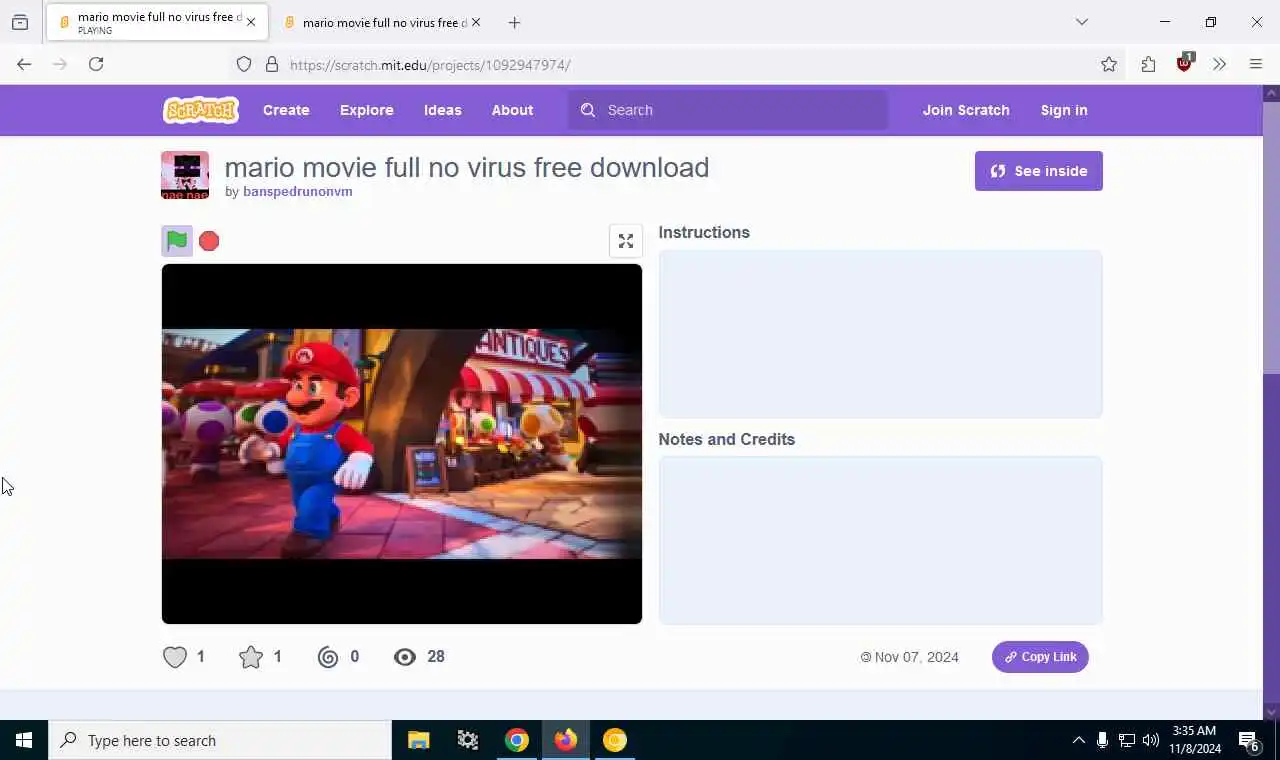The image size is (1280, 760).
Task: Open the Scratch logo home page
Action: (201, 110)
